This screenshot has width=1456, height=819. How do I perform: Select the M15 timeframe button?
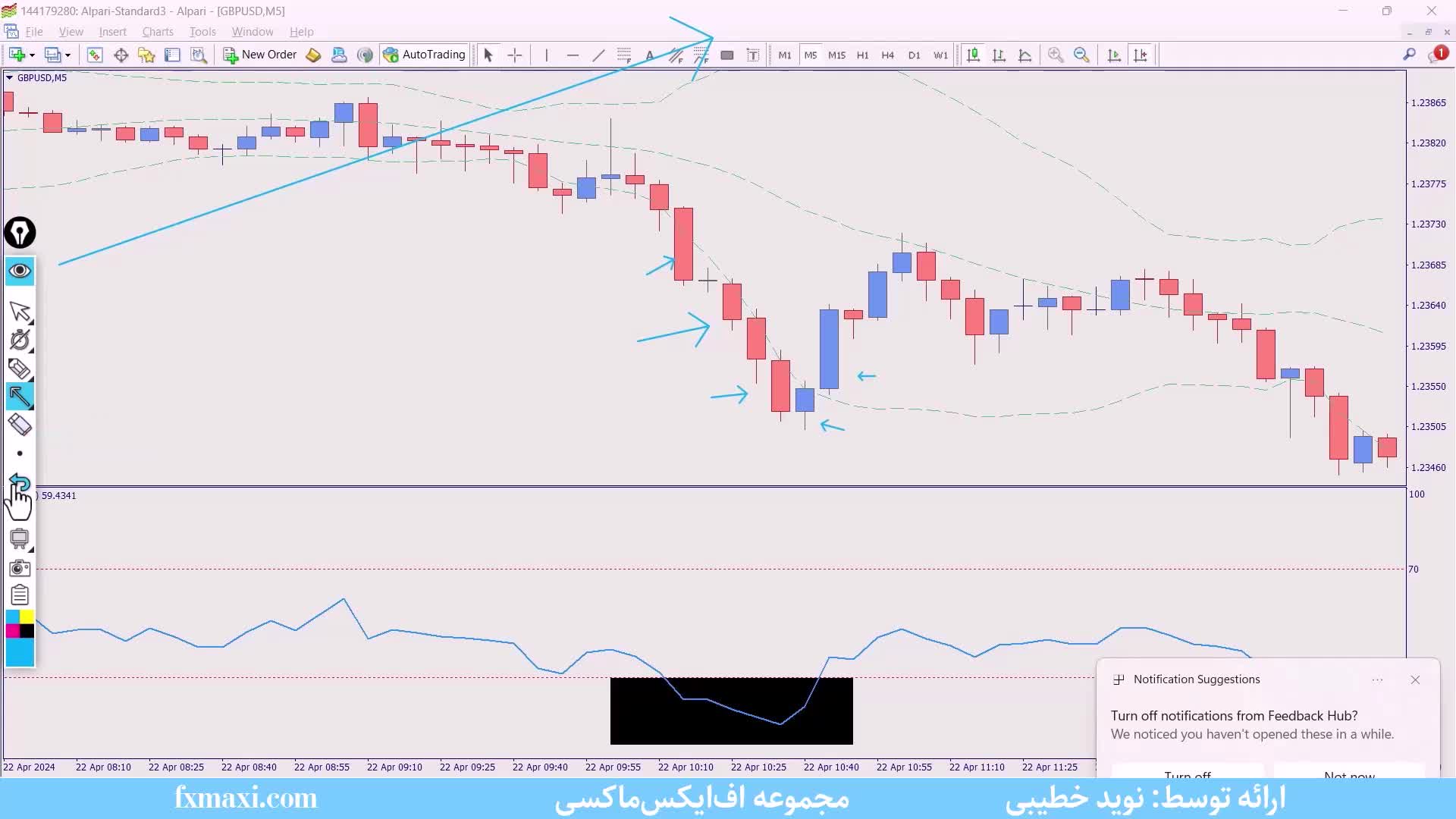click(836, 55)
